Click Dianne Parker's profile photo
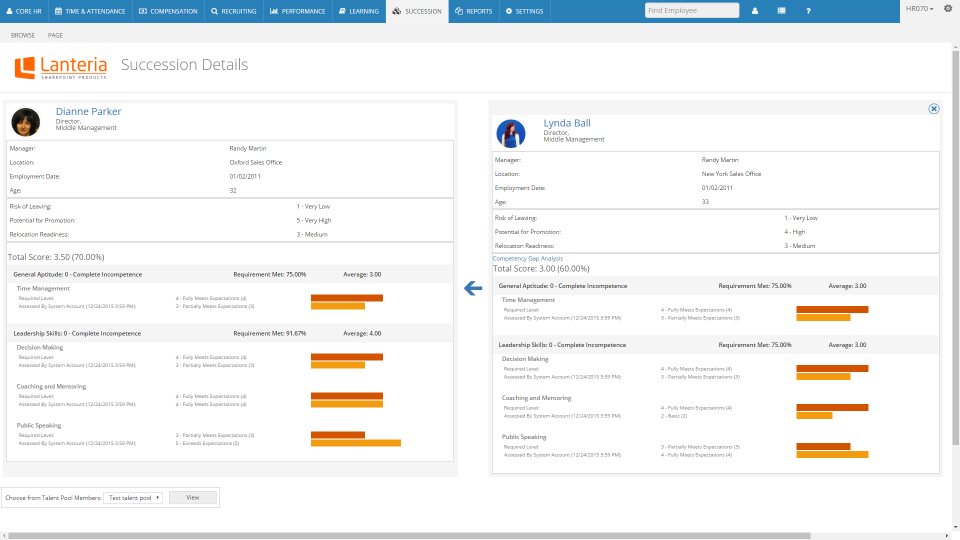Viewport: 960px width, 540px height. coord(25,122)
